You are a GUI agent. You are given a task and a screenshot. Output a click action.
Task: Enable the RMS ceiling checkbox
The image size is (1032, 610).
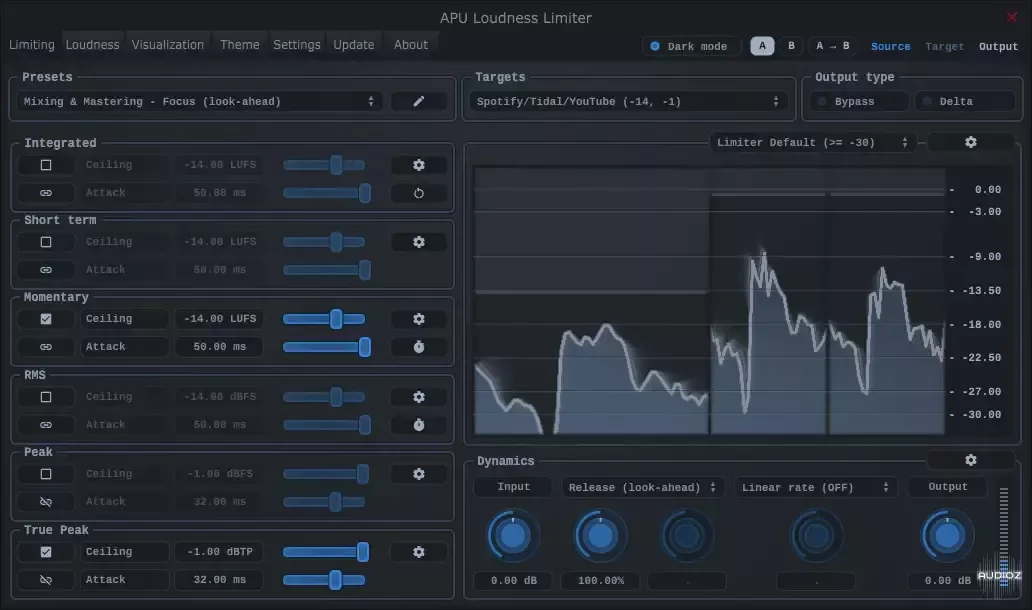tap(45, 397)
